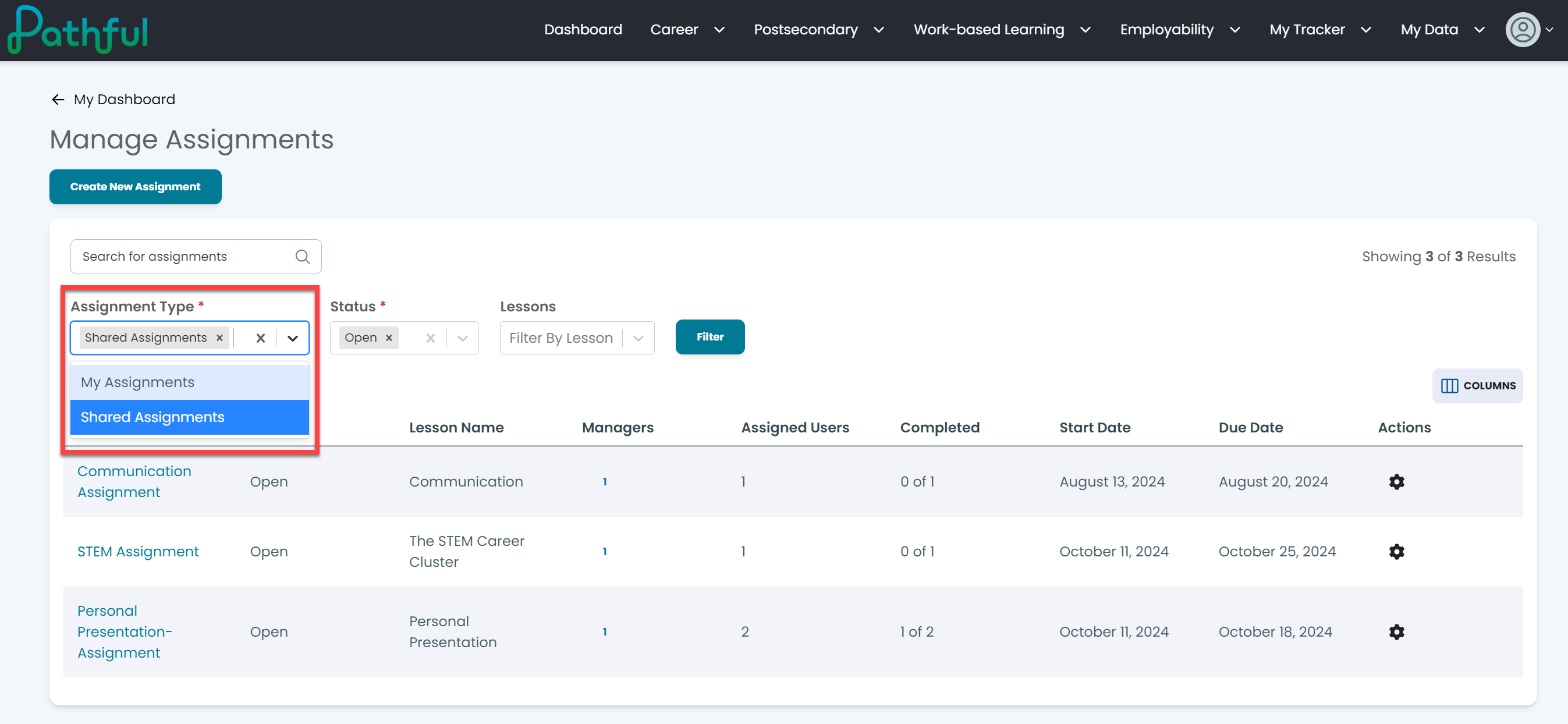Select Shared Assignments option in the list

[190, 417]
